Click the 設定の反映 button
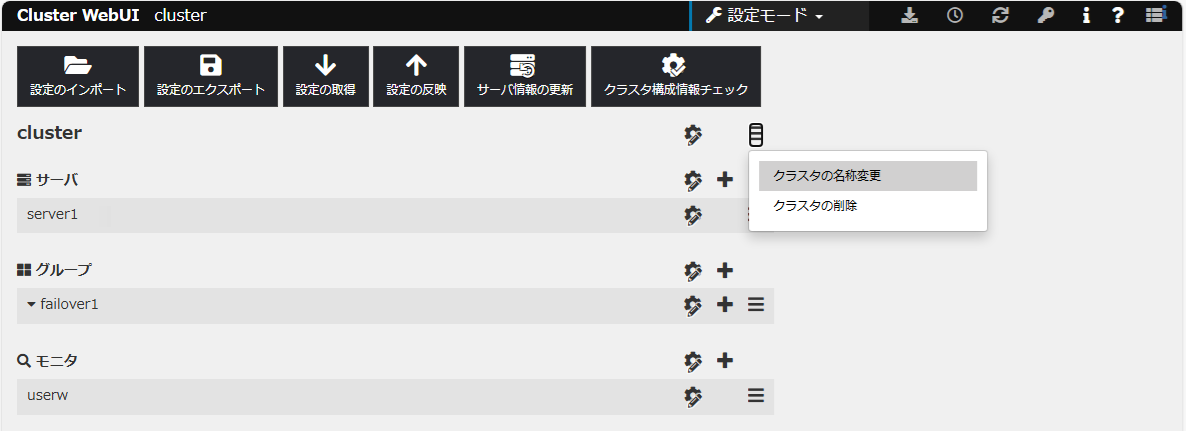 [x=416, y=76]
